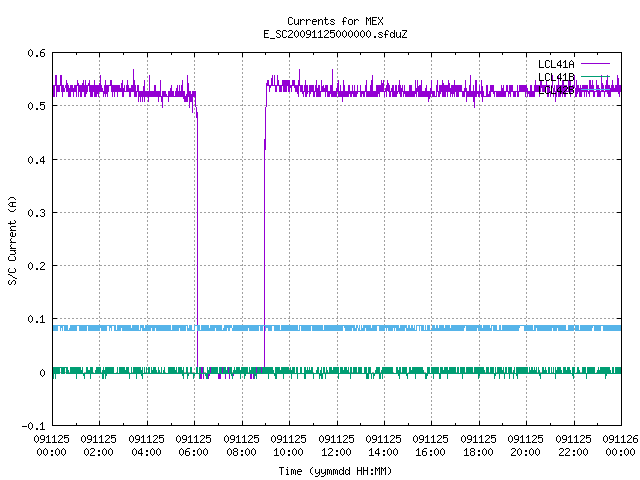Click the 22:00 time tick label
Image resolution: width=640 pixels, height=480 pixels.
coord(573,452)
